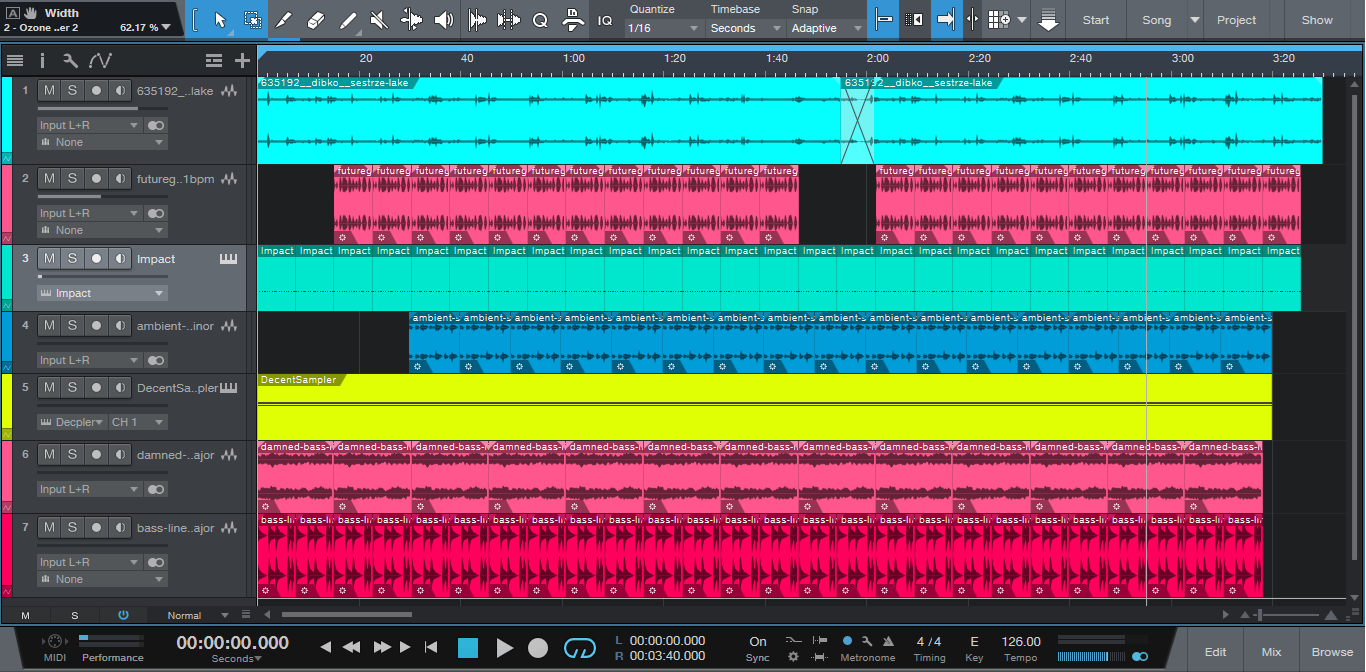
Task: Select the Eraser tool
Action: tap(315, 20)
